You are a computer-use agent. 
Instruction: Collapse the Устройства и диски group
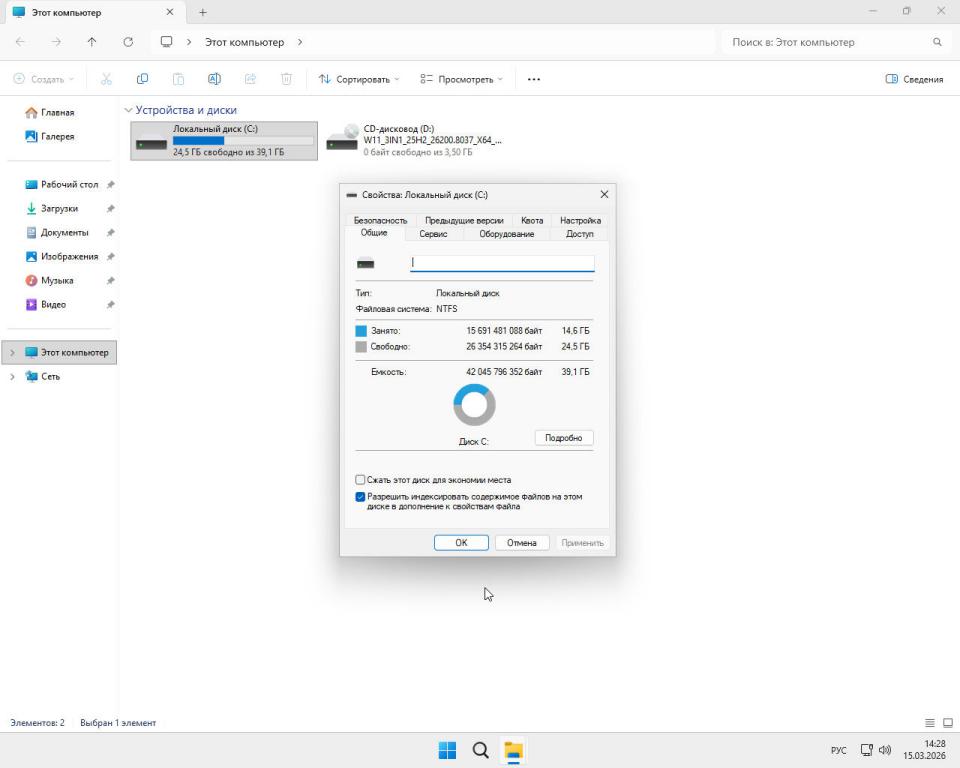128,110
